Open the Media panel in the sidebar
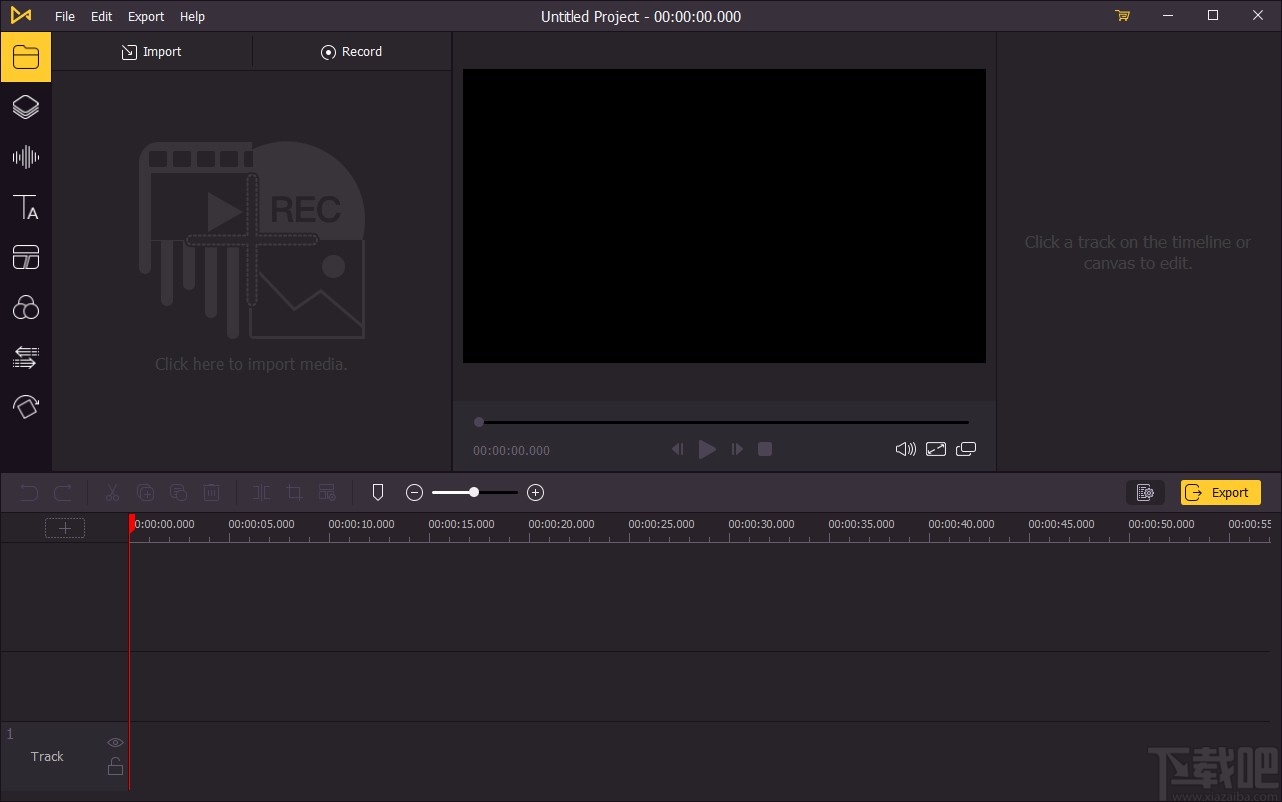 click(x=26, y=57)
